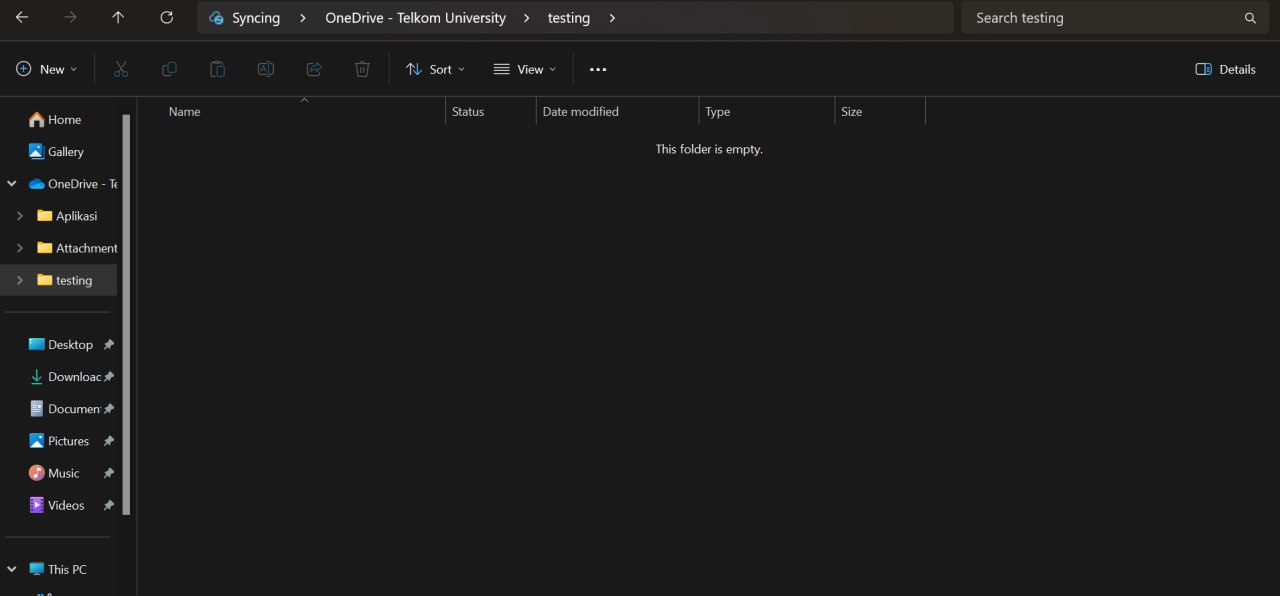
Task: Collapse the This PC tree node
Action: (12, 569)
